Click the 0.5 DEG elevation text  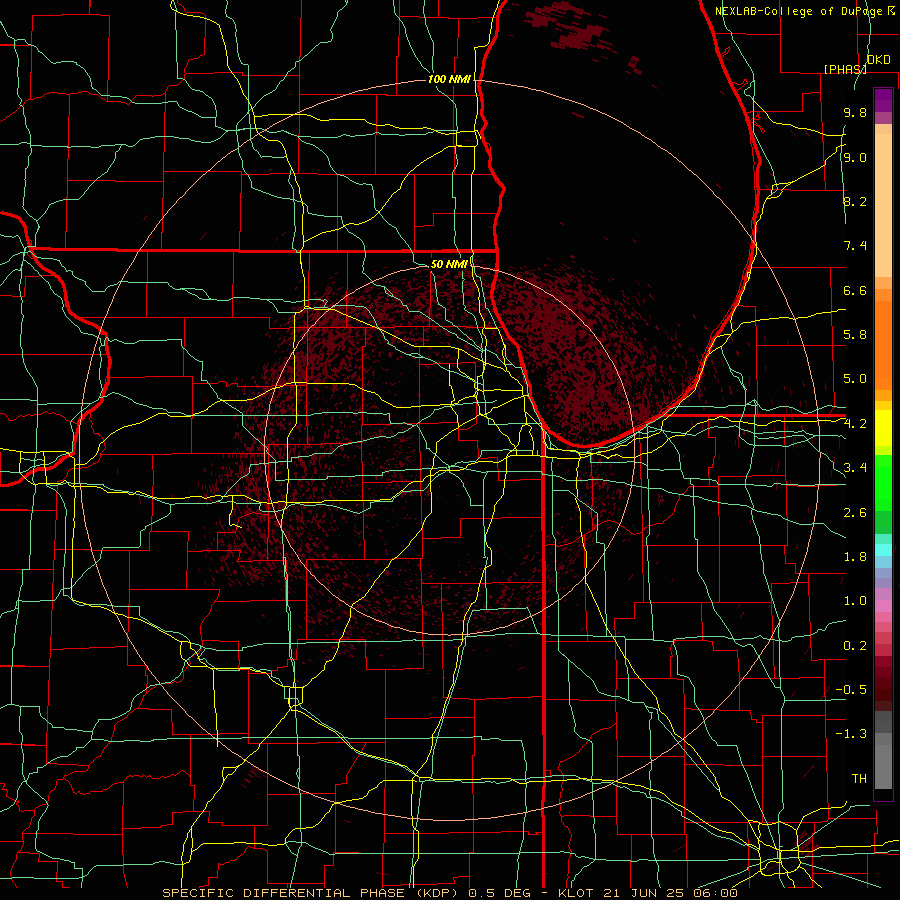point(499,893)
